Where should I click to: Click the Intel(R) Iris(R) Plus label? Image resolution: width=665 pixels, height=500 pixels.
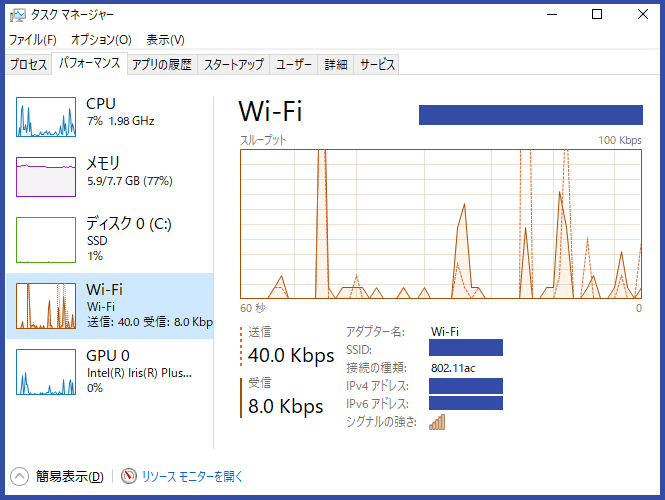click(x=139, y=373)
